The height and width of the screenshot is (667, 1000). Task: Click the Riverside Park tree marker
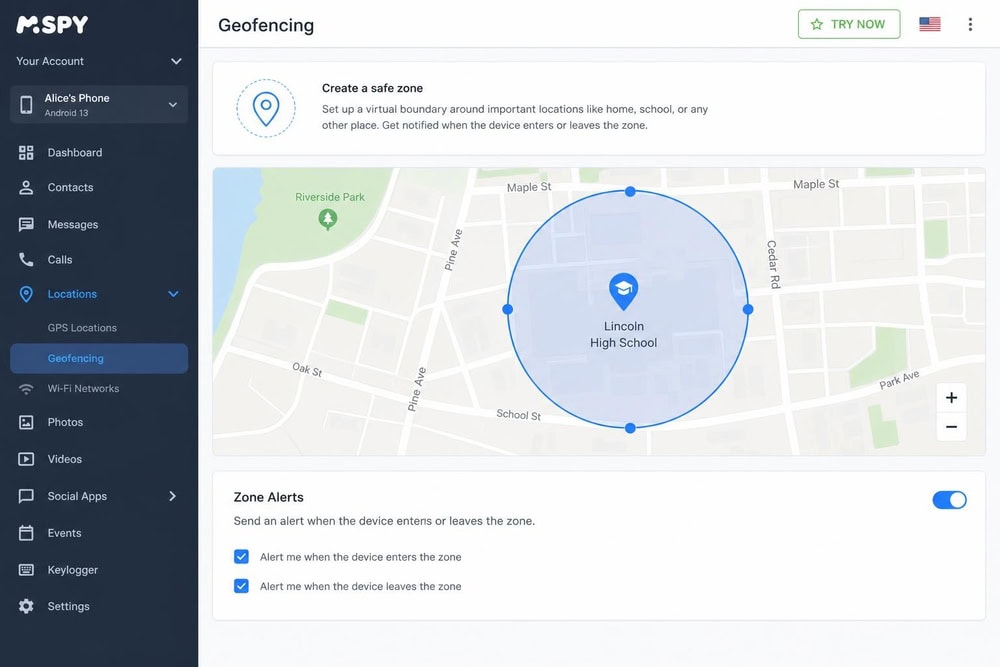(328, 219)
